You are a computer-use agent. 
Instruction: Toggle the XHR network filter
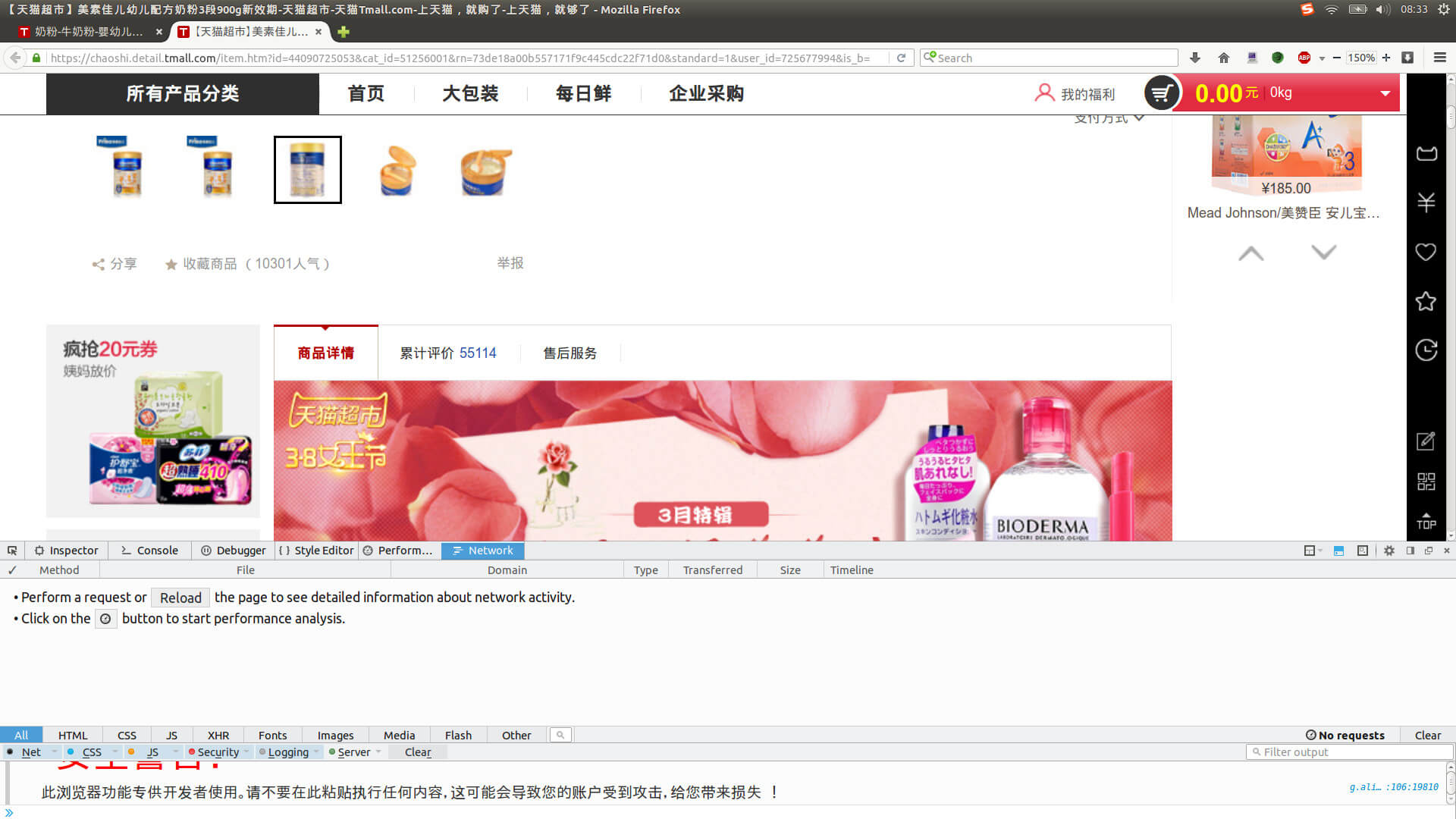coord(218,735)
